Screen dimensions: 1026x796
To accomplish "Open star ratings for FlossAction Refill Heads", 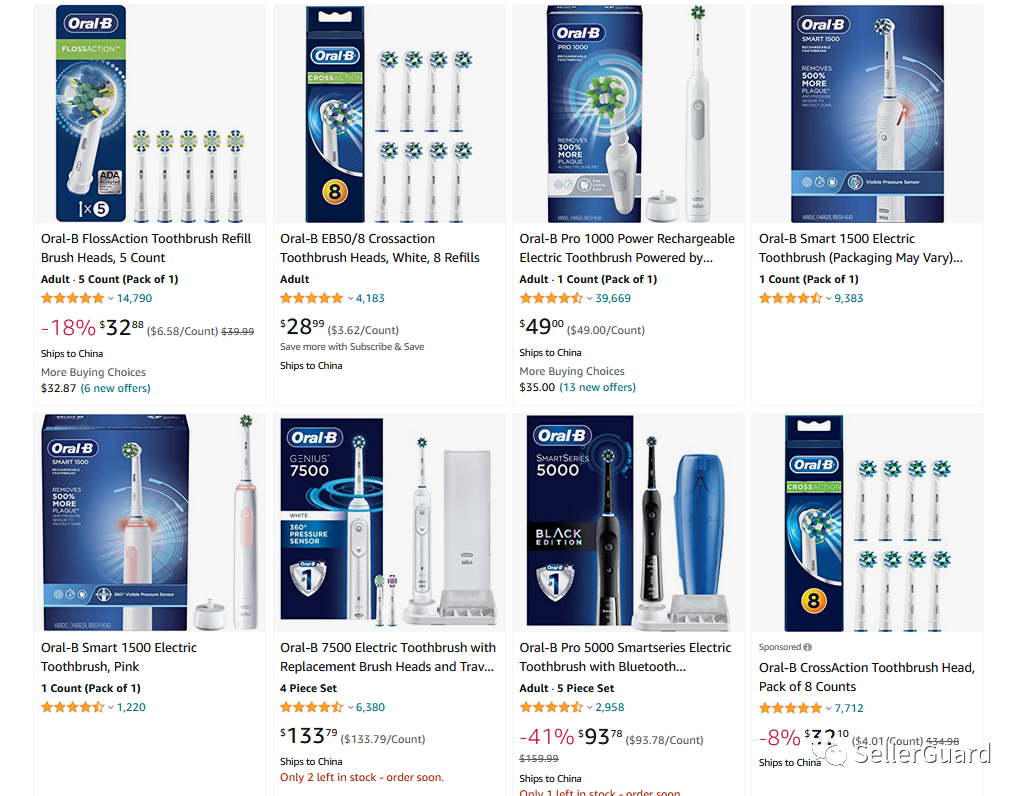I will (x=72, y=298).
